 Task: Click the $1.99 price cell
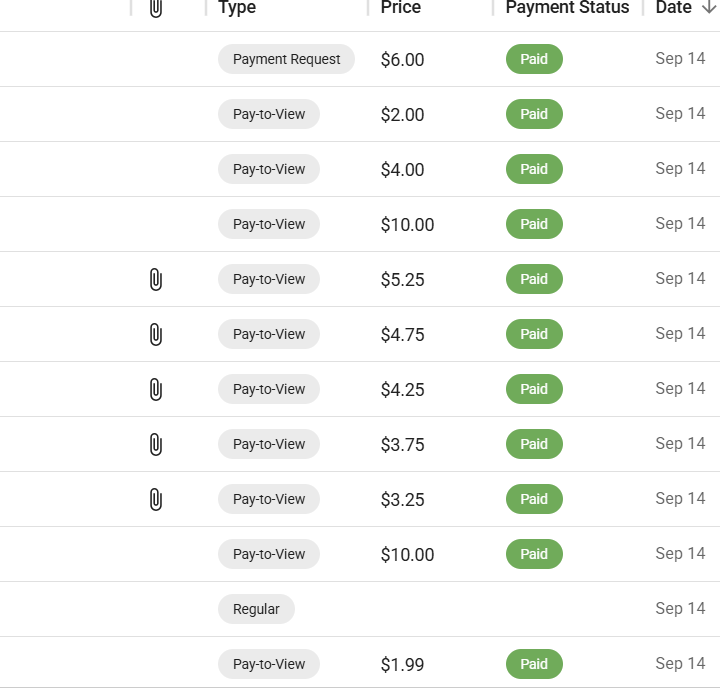[402, 665]
